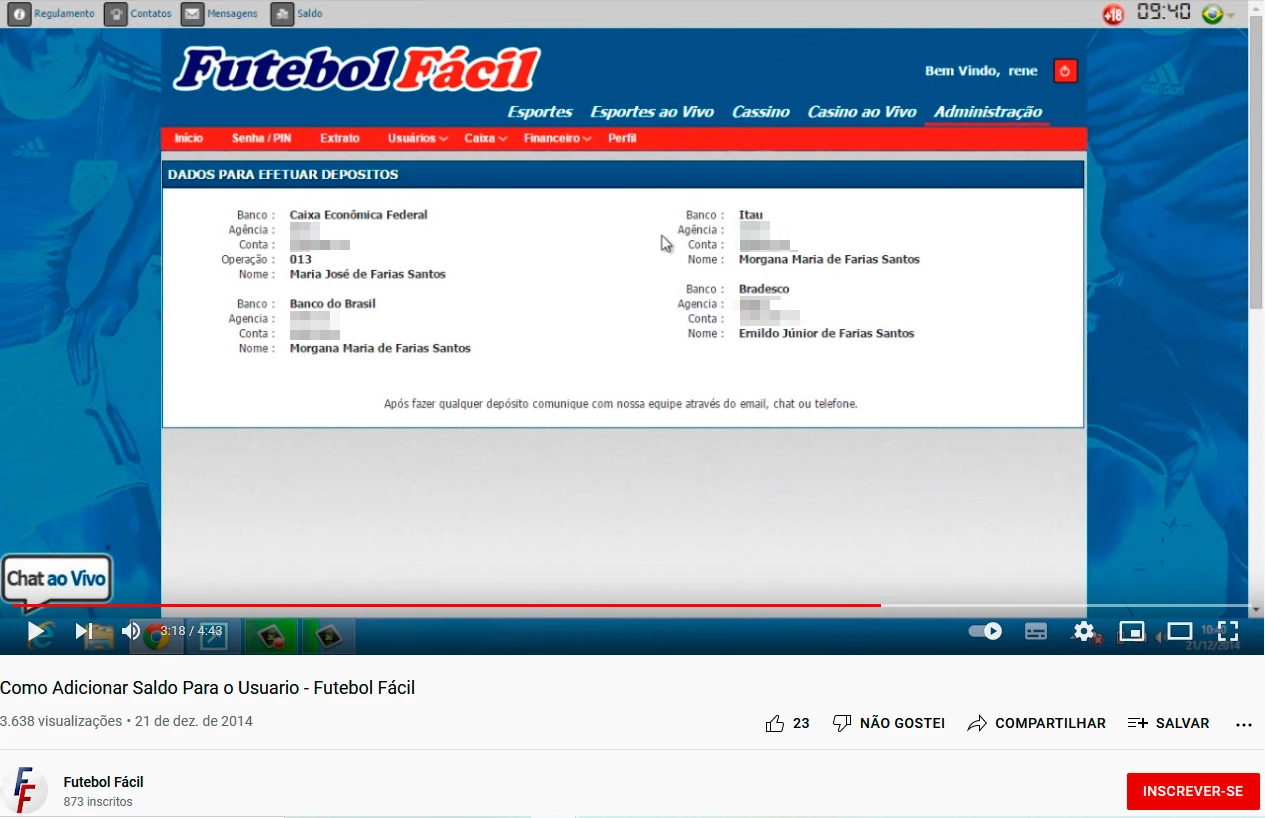The width and height of the screenshot is (1265, 818).
Task: Like the video with the 23 thumbs up
Action: pos(787,722)
